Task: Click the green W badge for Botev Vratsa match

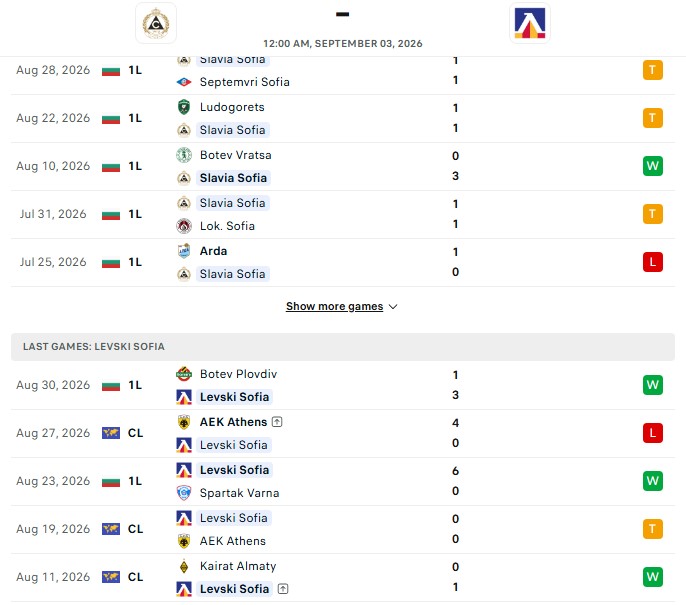Action: 652,166
